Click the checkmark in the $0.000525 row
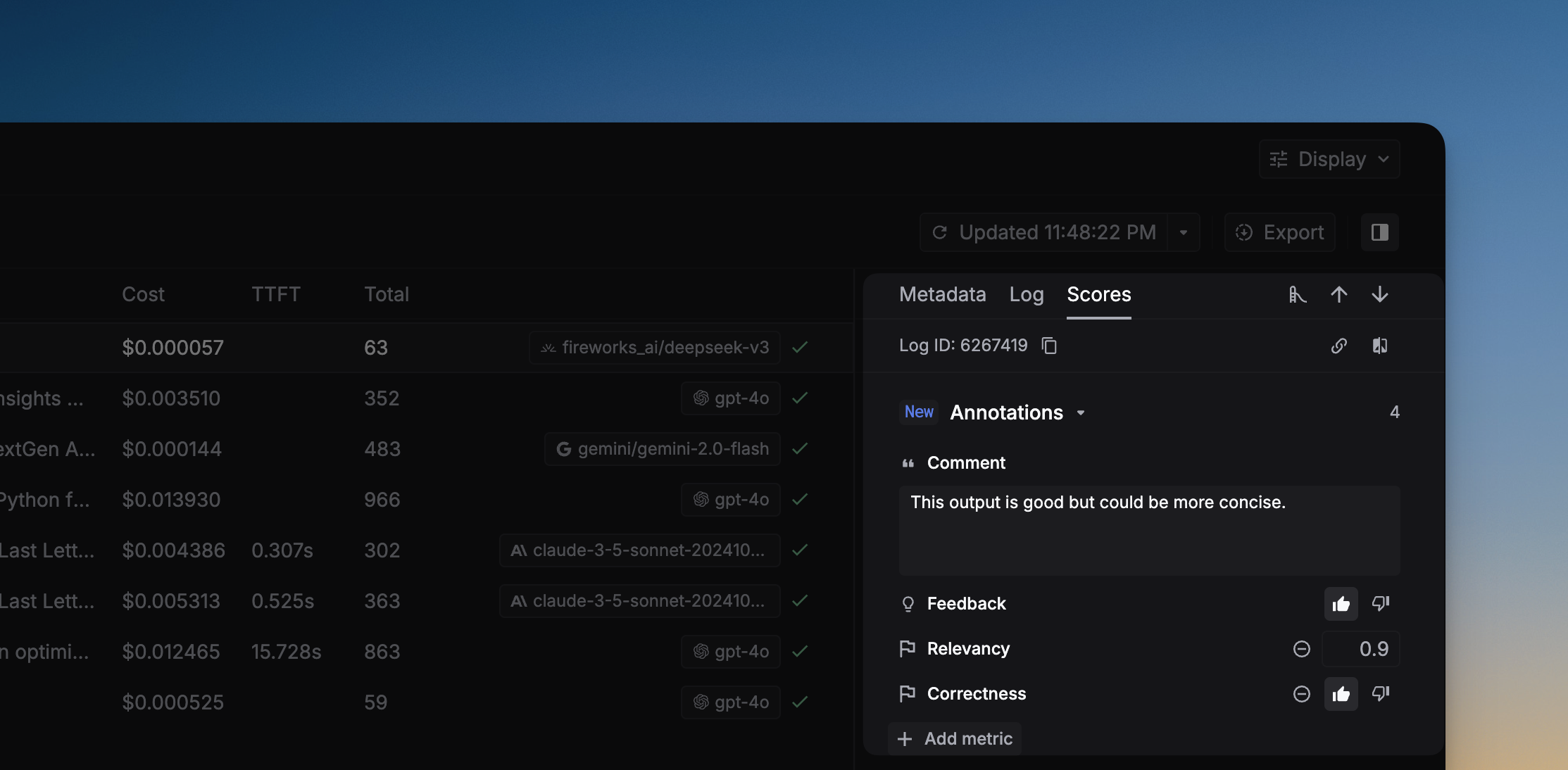1568x770 pixels. pyautogui.click(x=800, y=702)
